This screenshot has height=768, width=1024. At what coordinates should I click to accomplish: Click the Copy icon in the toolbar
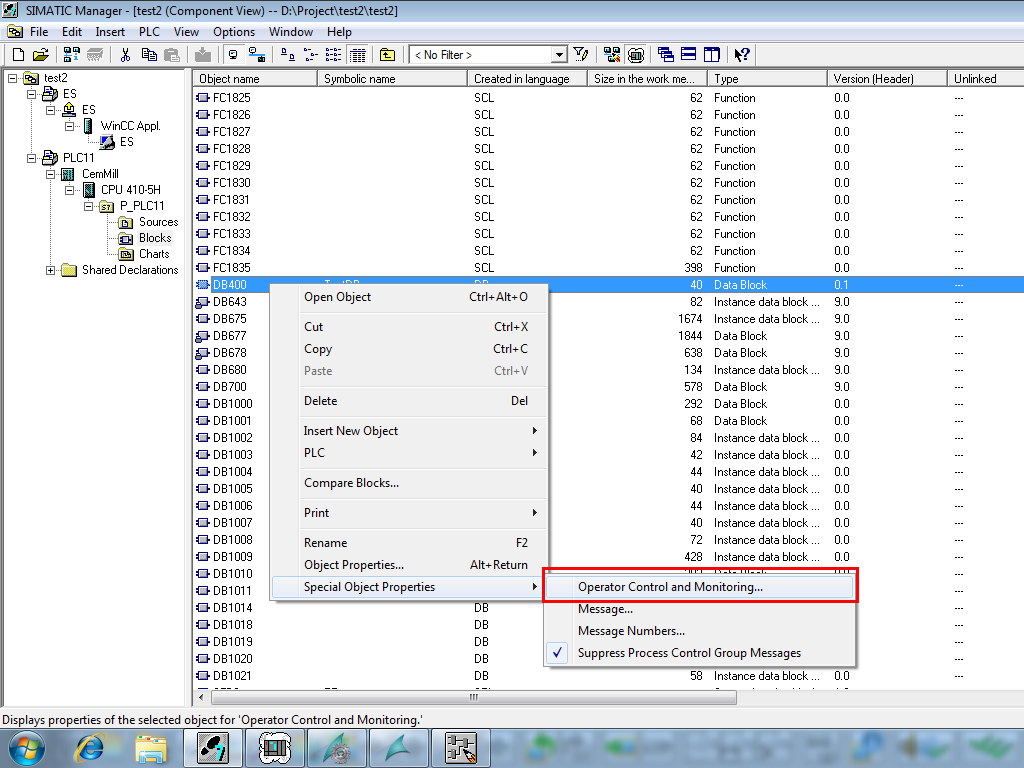[149, 55]
